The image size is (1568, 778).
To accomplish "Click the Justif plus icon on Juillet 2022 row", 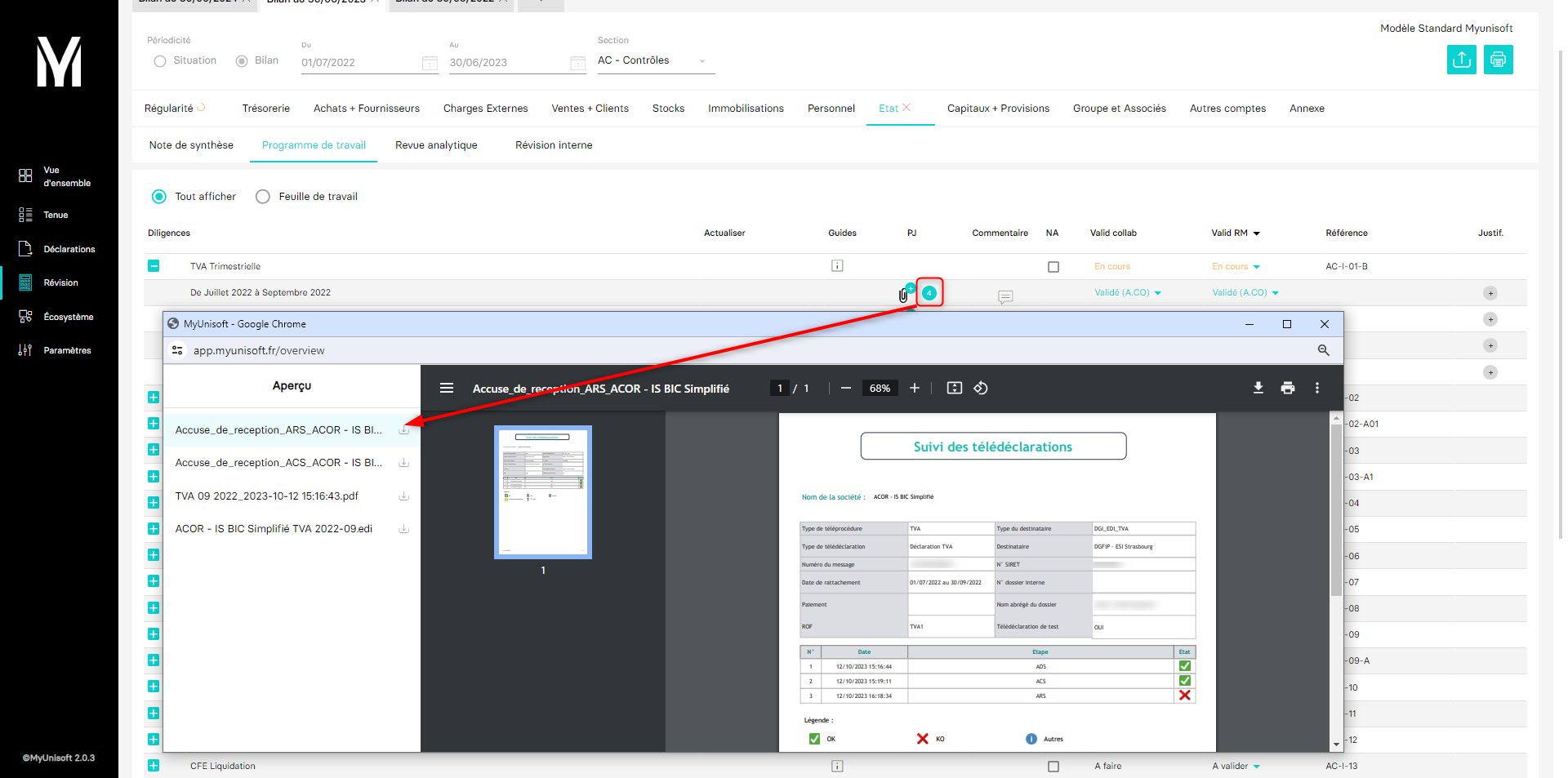I will point(1490,293).
